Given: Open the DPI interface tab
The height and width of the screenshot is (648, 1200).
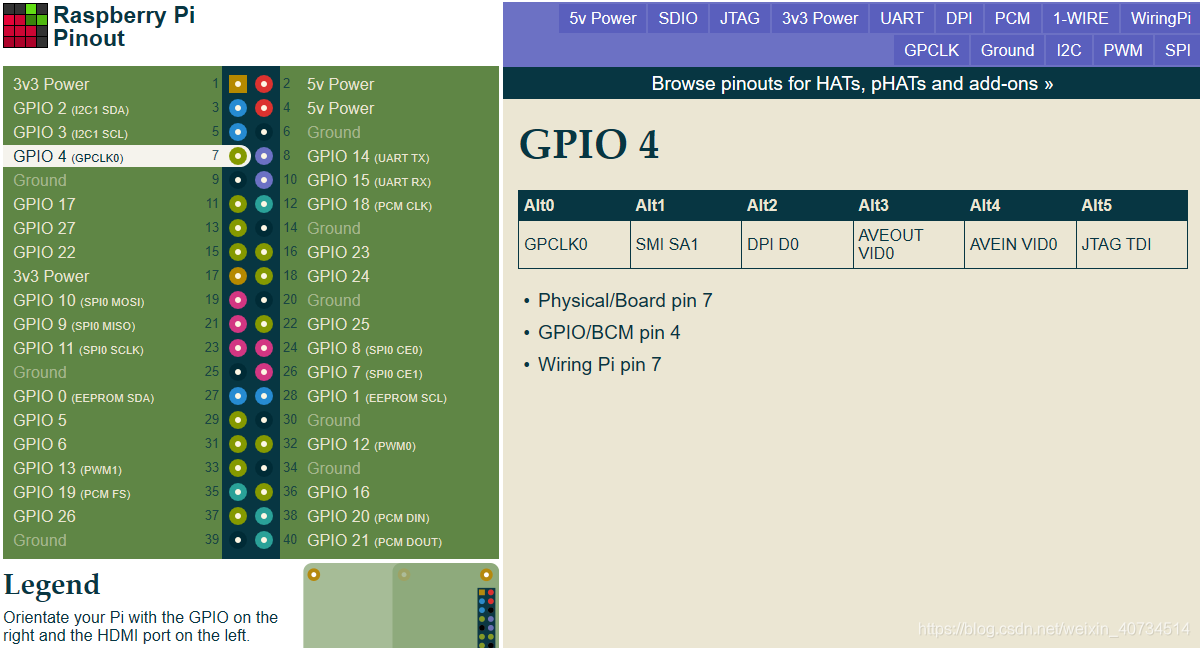Looking at the screenshot, I should point(959,18).
